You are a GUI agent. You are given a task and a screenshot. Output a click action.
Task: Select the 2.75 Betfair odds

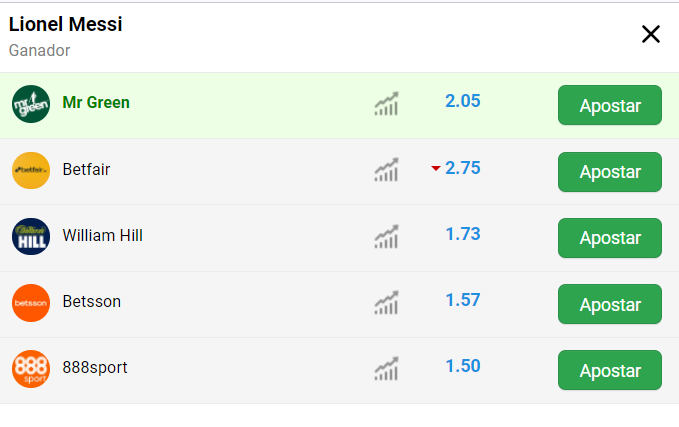coord(463,168)
